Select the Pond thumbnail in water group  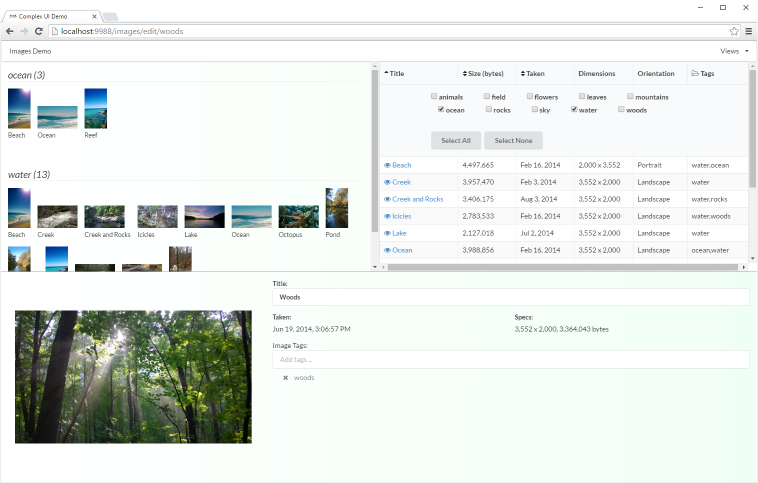pyautogui.click(x=337, y=208)
